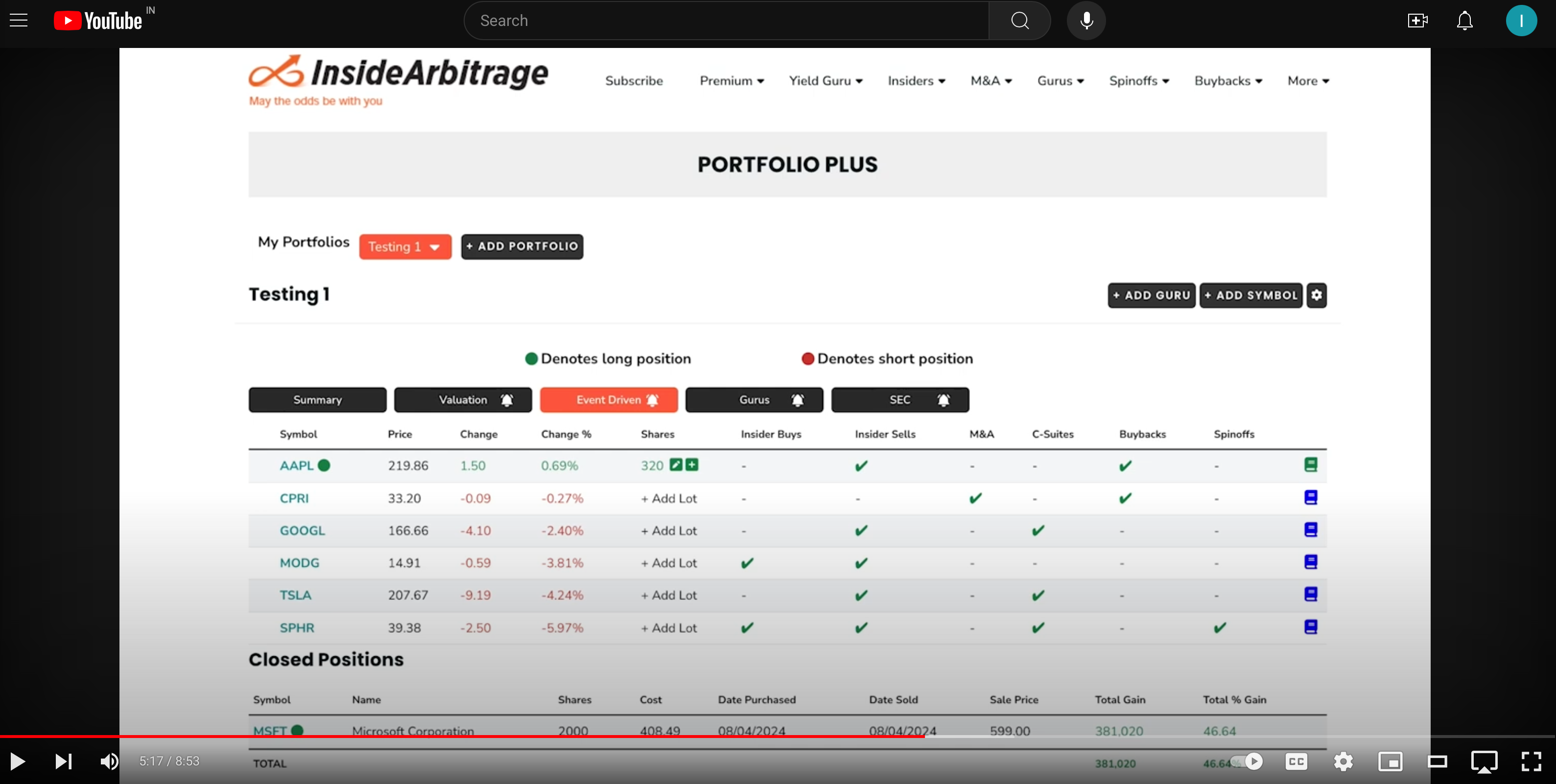
Task: Open the Testing 1 portfolio dropdown
Action: 405,247
